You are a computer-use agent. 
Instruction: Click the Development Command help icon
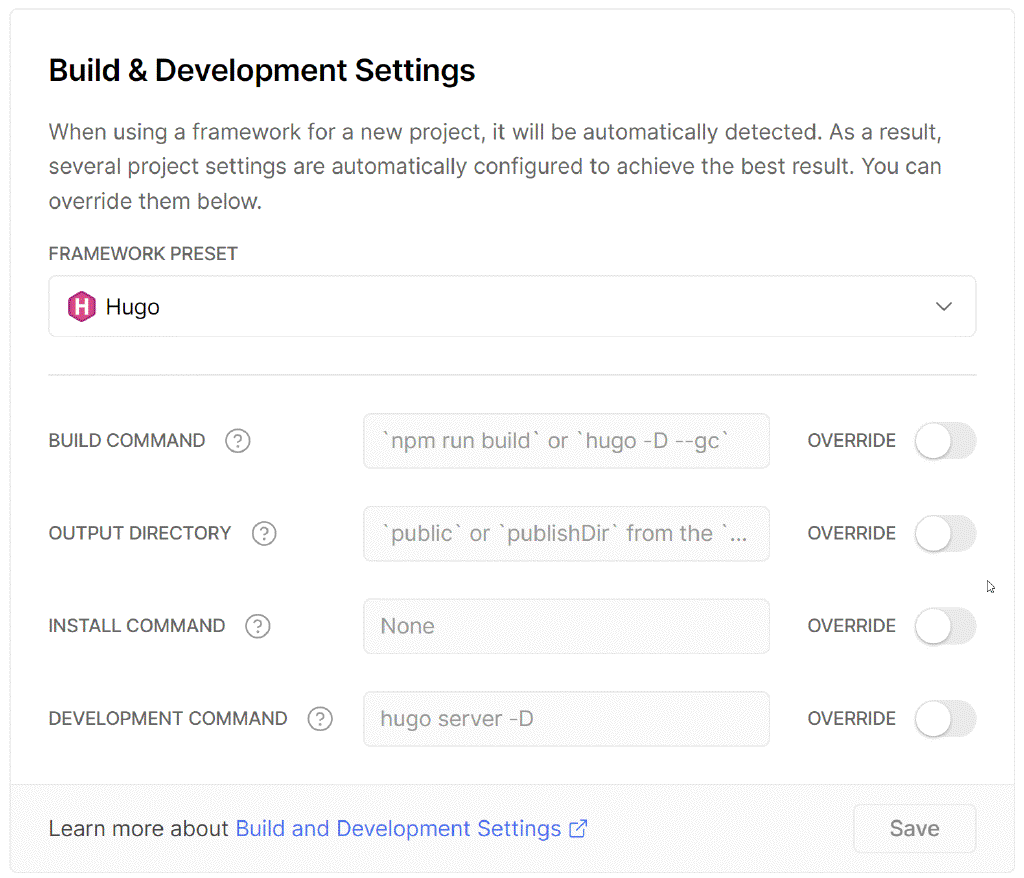320,718
